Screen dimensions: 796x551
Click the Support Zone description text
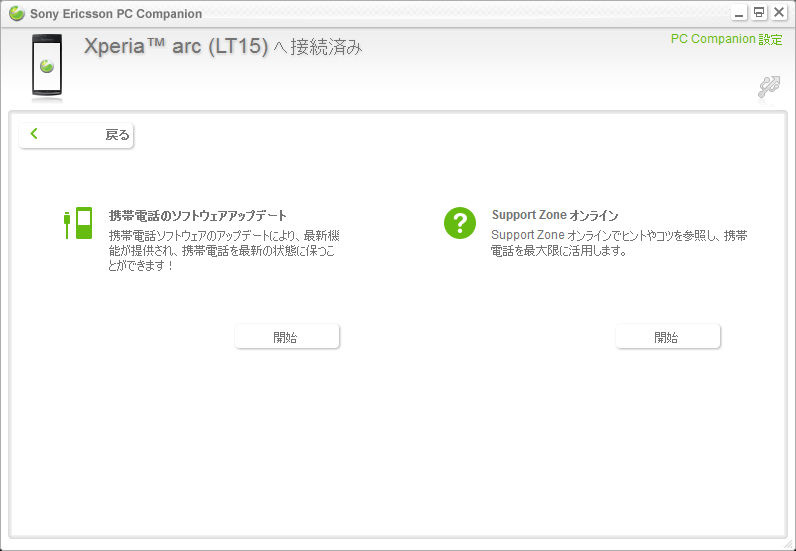point(619,243)
